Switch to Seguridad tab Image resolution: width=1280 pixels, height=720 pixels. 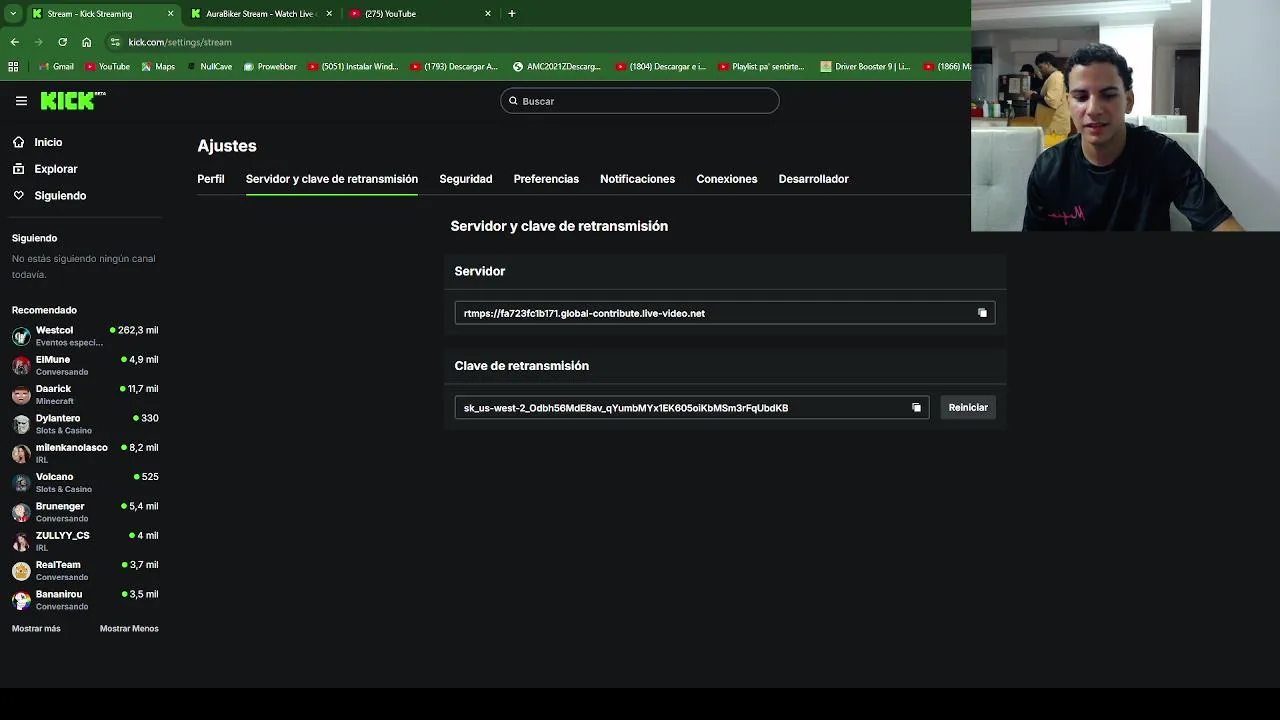(x=466, y=179)
